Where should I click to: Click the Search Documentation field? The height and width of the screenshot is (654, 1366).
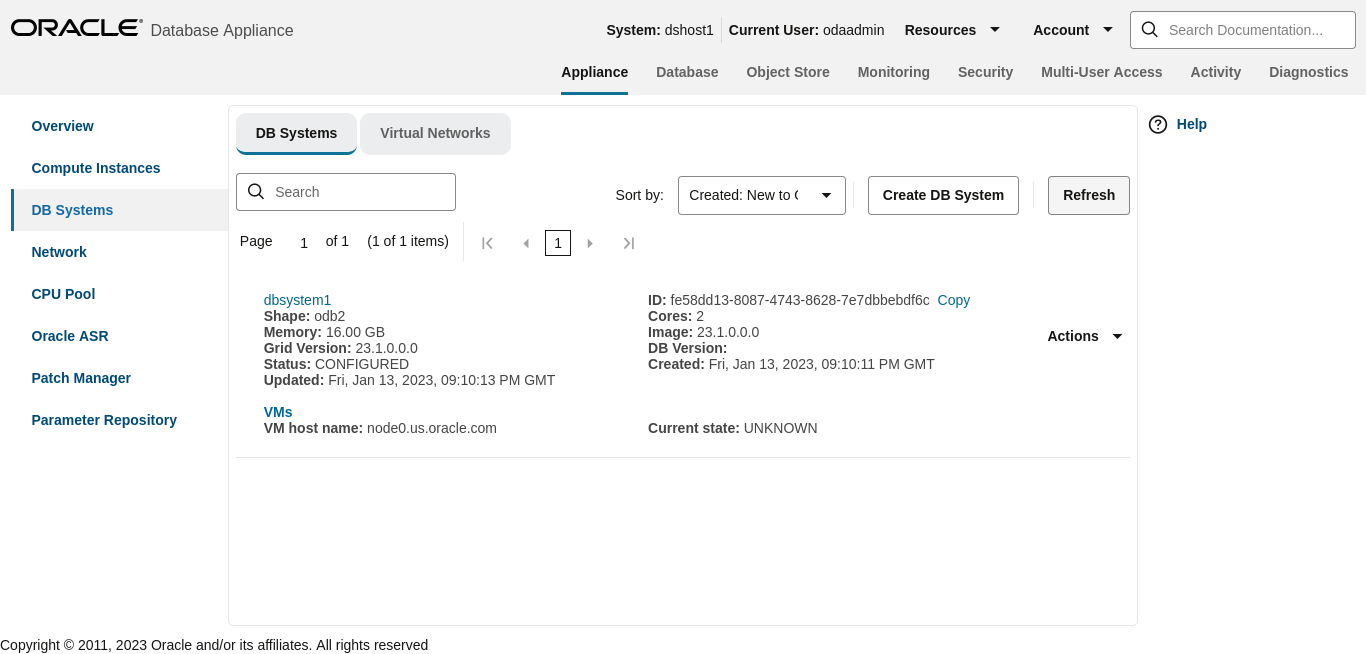coord(1242,30)
